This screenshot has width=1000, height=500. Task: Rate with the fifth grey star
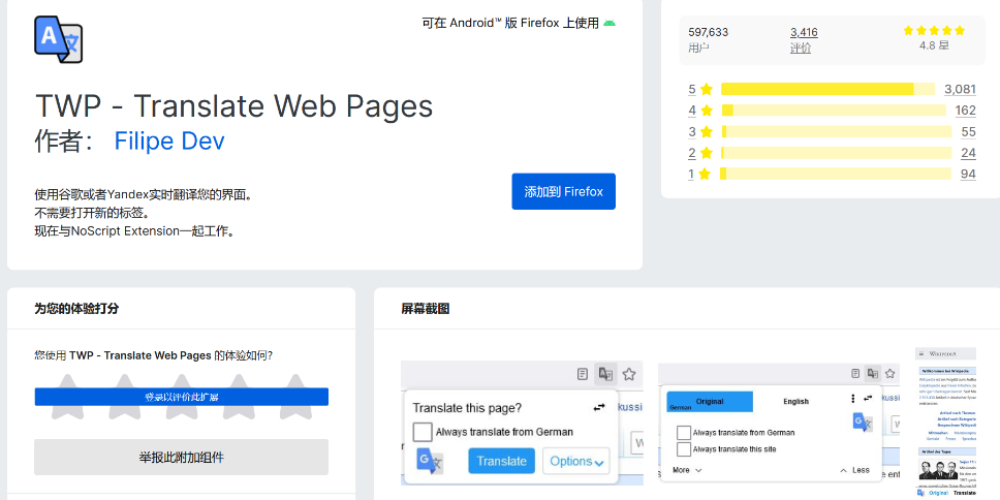click(x=295, y=397)
